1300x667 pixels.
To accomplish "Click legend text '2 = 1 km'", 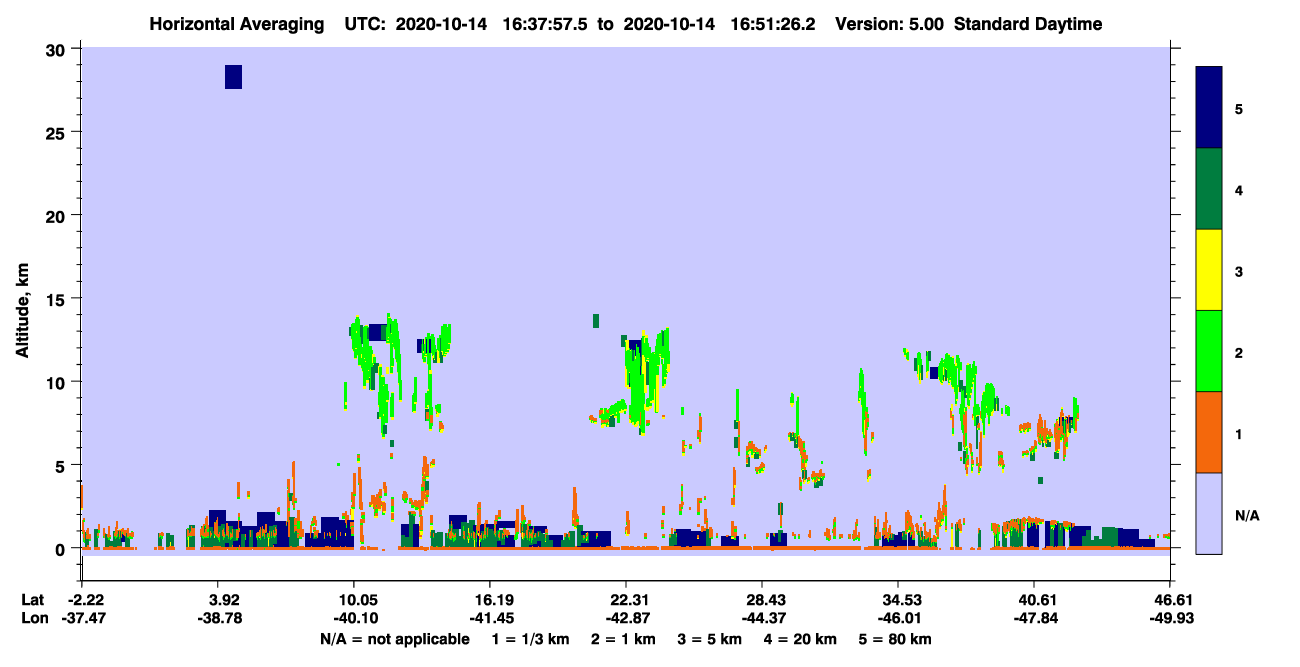I will (x=624, y=639).
